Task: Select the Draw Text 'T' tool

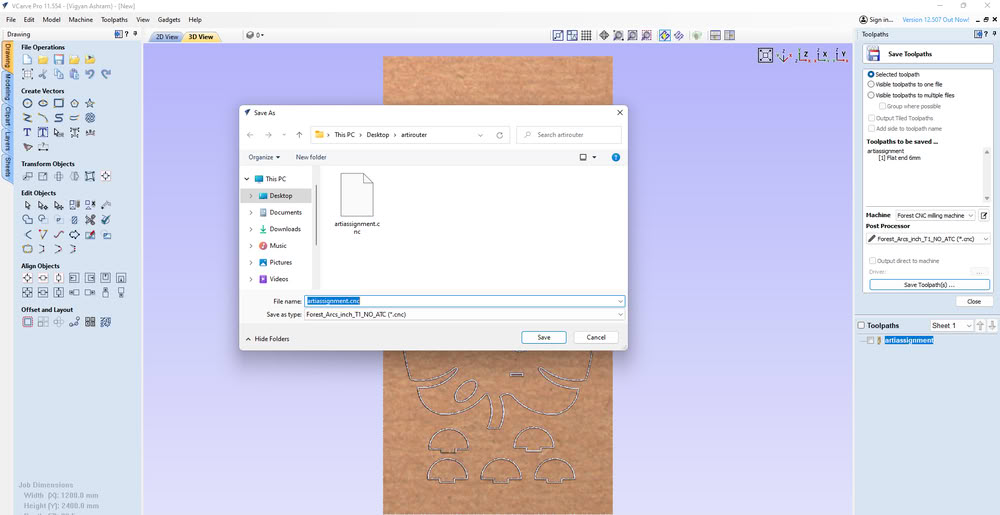Action: click(27, 133)
